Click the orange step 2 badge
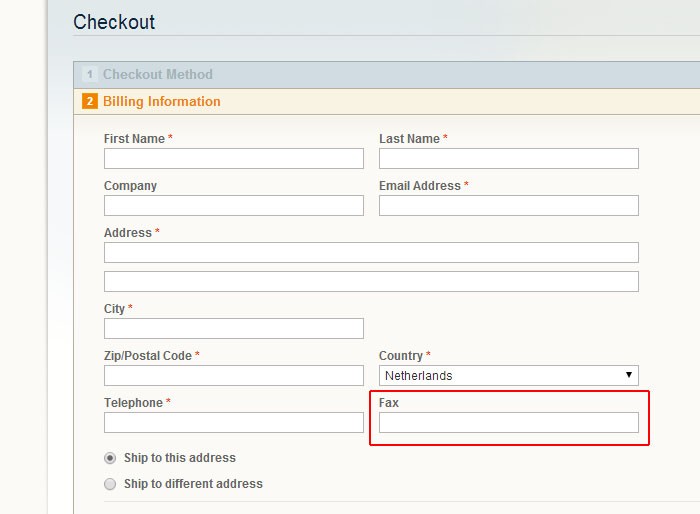The image size is (700, 514). point(90,101)
